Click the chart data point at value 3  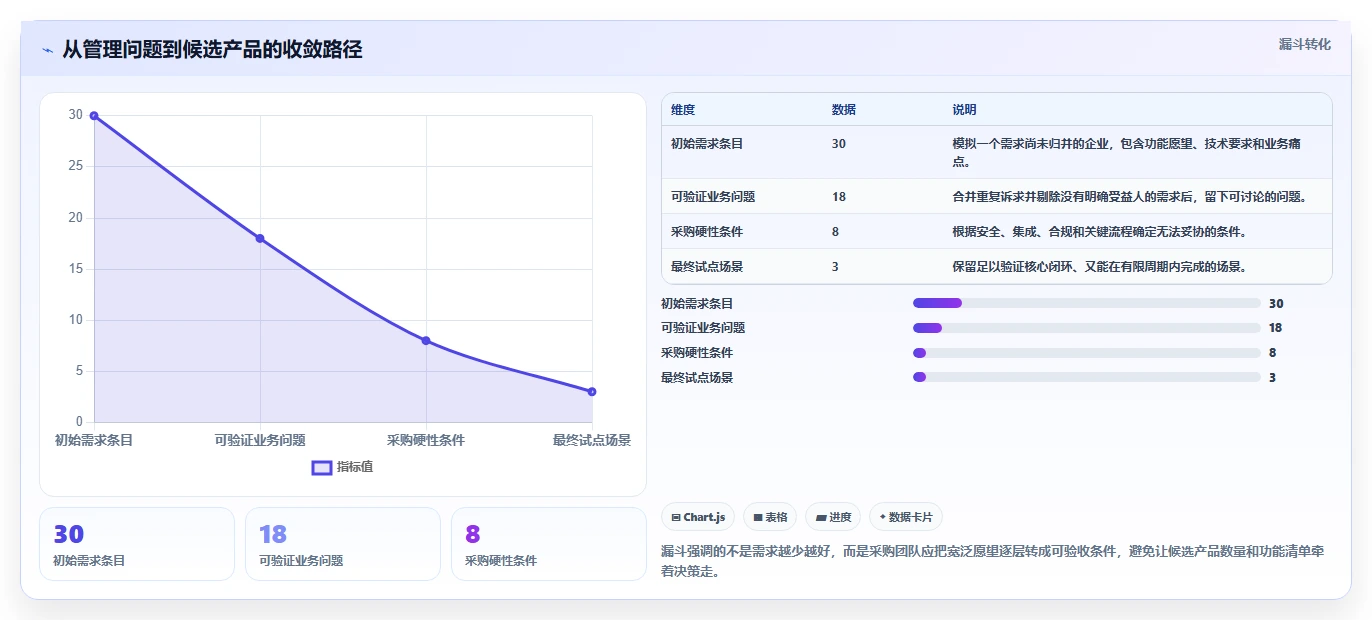pos(592,391)
